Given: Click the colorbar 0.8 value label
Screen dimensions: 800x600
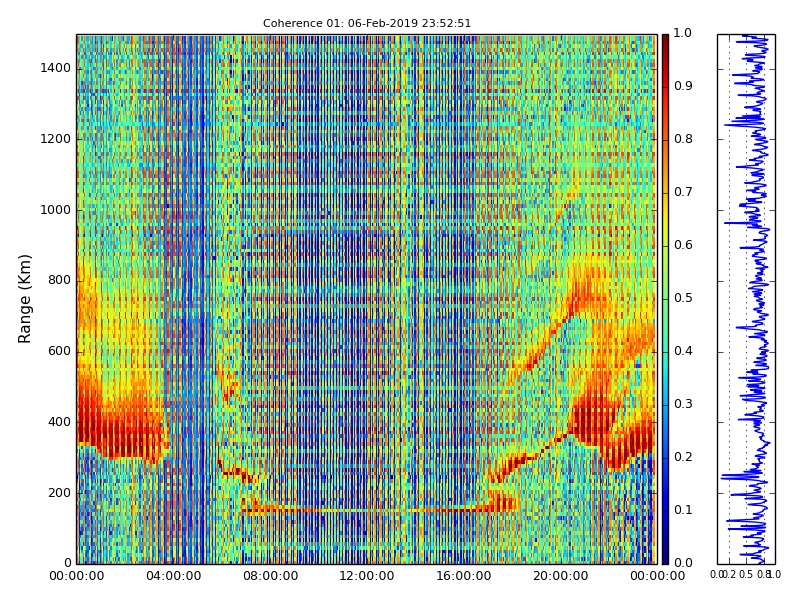Looking at the screenshot, I should [x=683, y=139].
